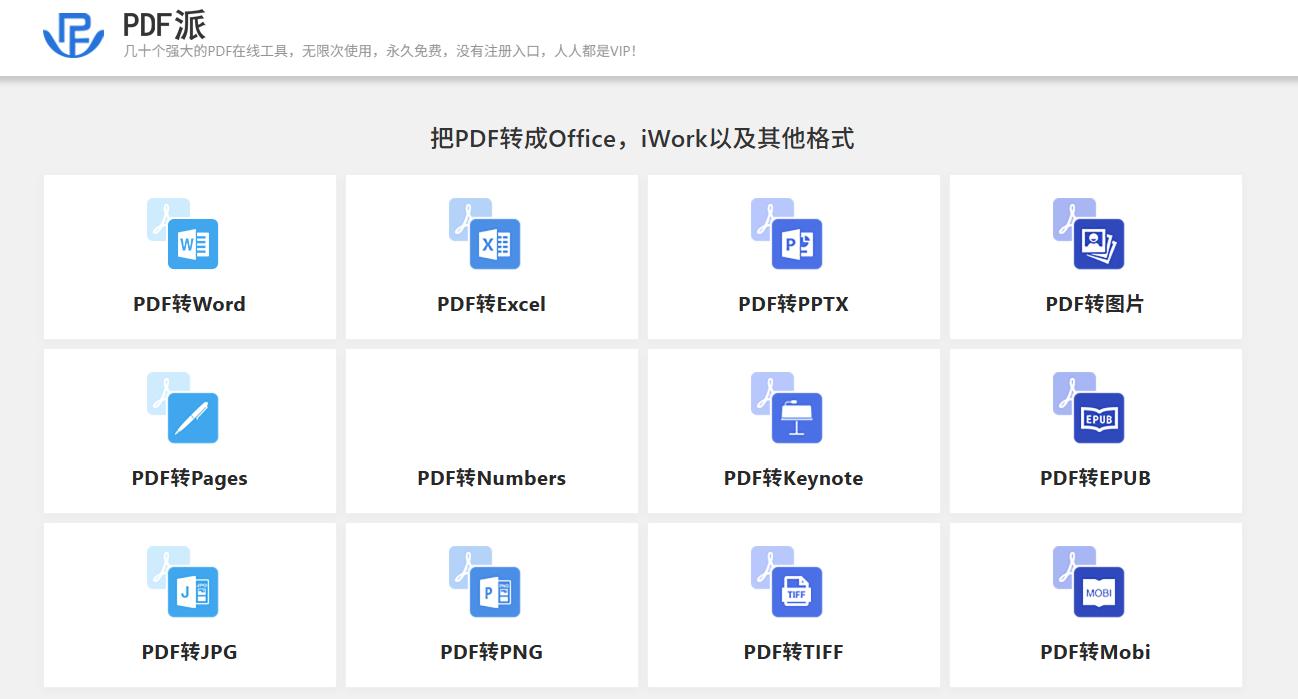Click the PDF转Mobi label text
1298x699 pixels.
pos(1096,652)
